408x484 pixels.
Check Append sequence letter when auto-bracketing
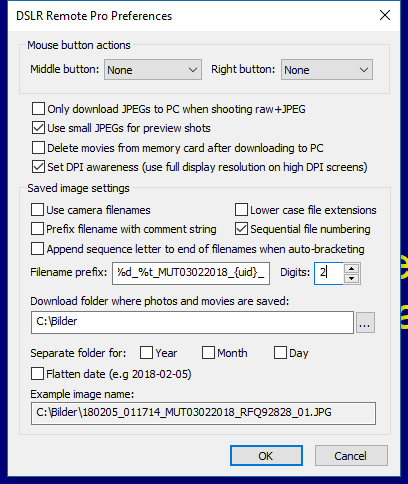pyautogui.click(x=37, y=249)
